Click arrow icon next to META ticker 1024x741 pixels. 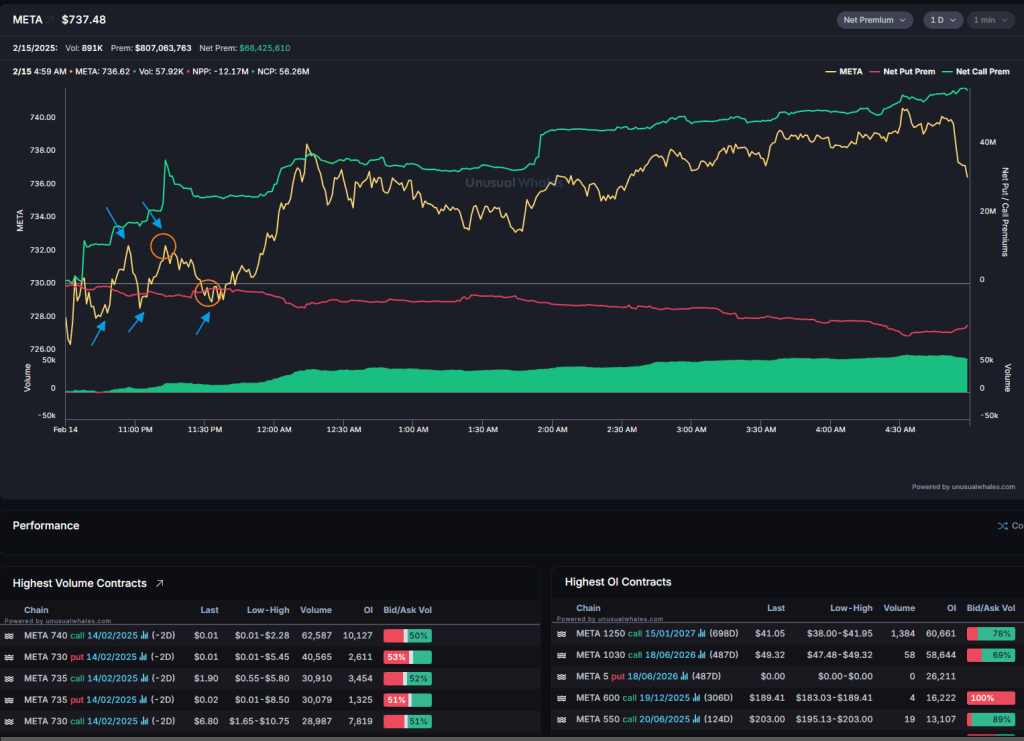point(49,20)
